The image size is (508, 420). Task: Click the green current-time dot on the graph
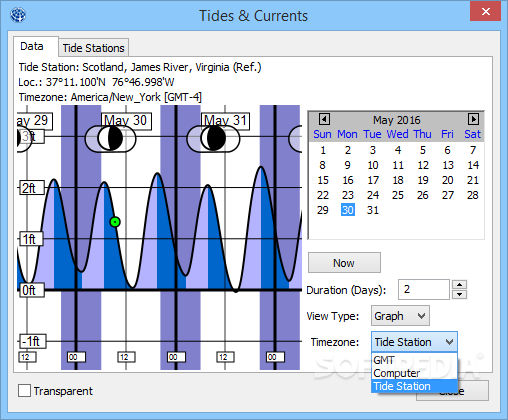tap(115, 222)
